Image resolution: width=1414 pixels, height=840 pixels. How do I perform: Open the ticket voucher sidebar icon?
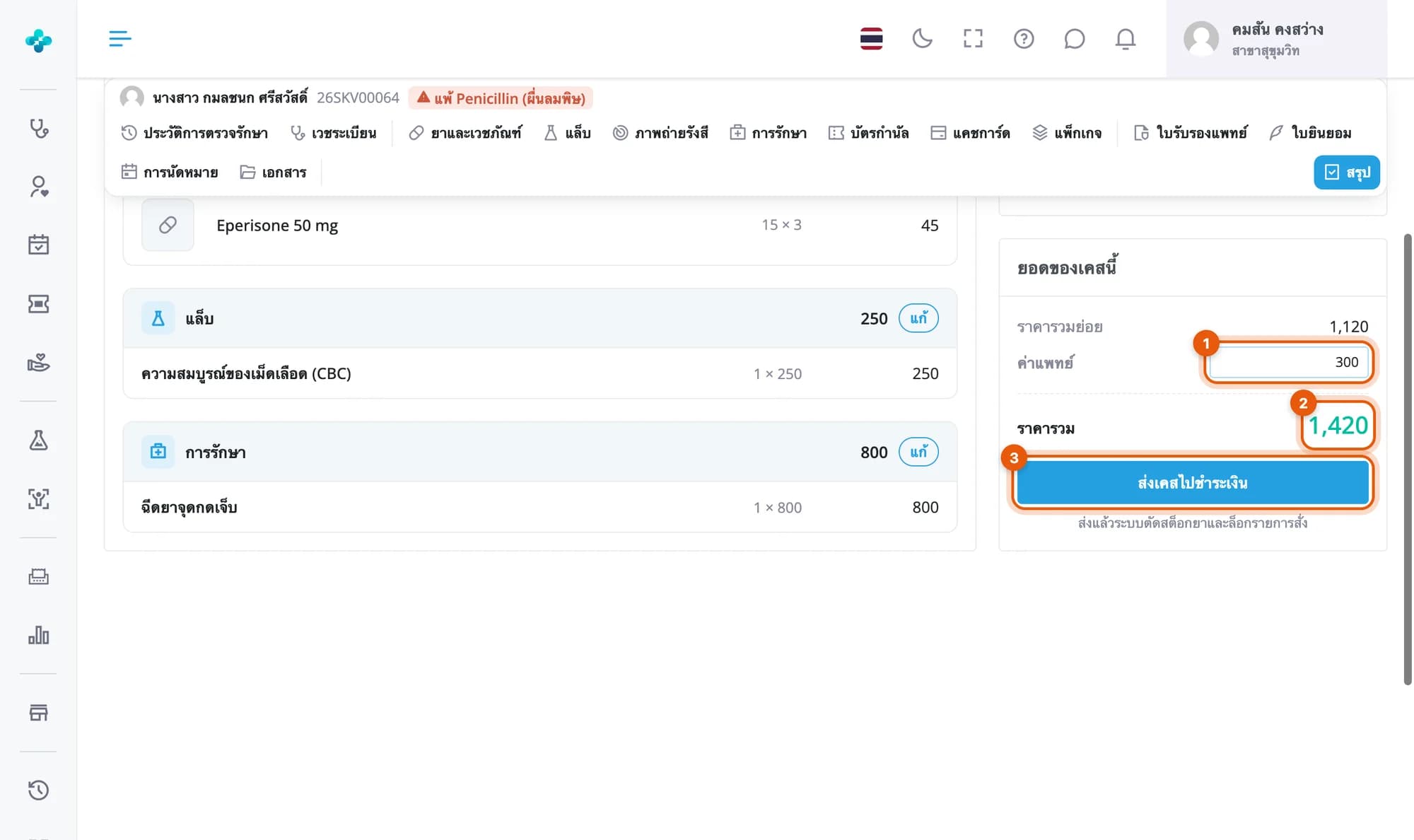point(38,304)
